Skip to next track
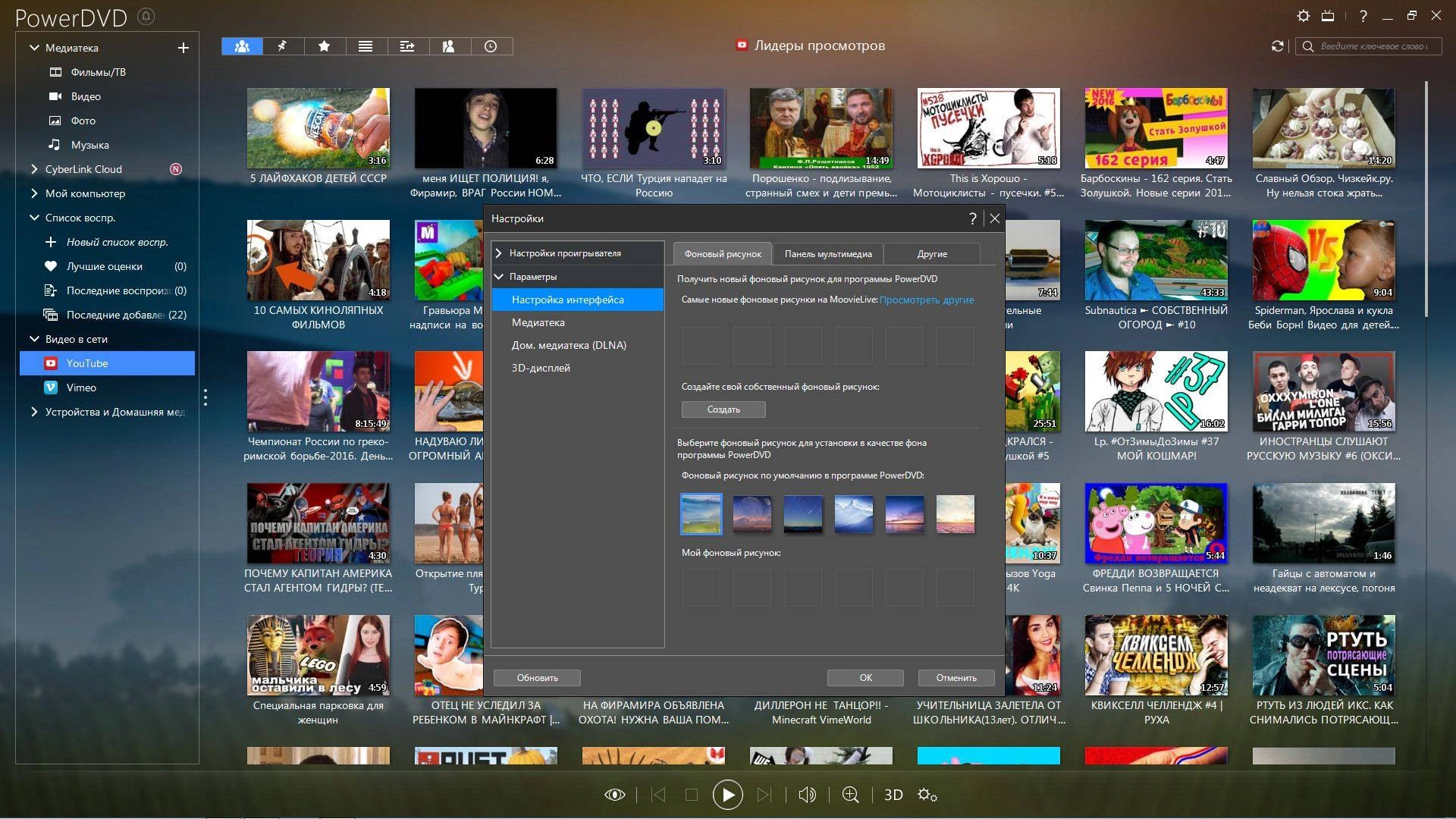Screen dimensions: 1456x819 764,795
